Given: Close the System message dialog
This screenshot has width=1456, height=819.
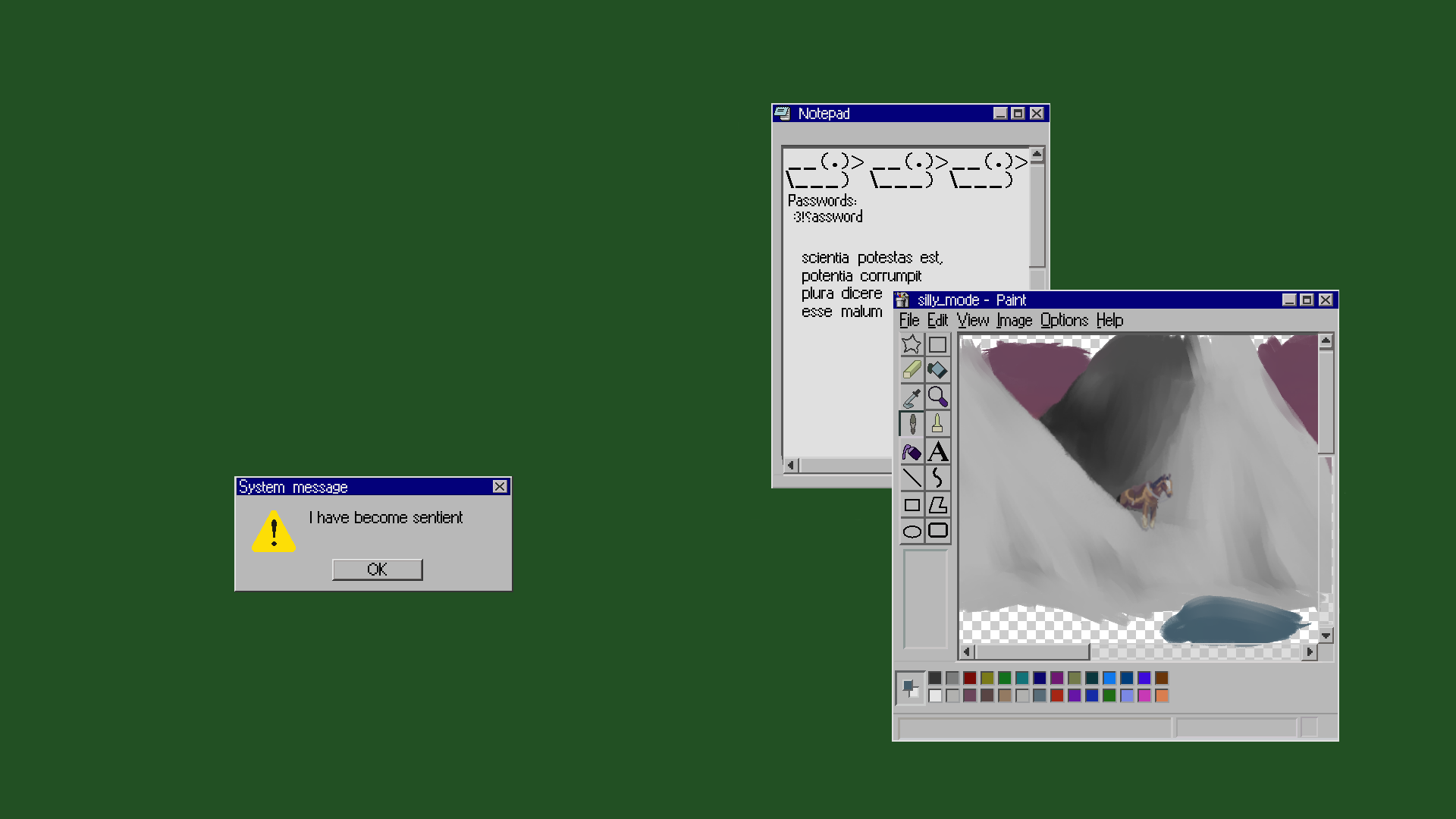Looking at the screenshot, I should [500, 487].
